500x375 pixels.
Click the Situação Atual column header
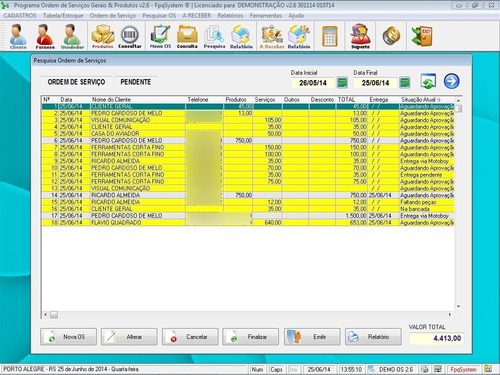427,99
